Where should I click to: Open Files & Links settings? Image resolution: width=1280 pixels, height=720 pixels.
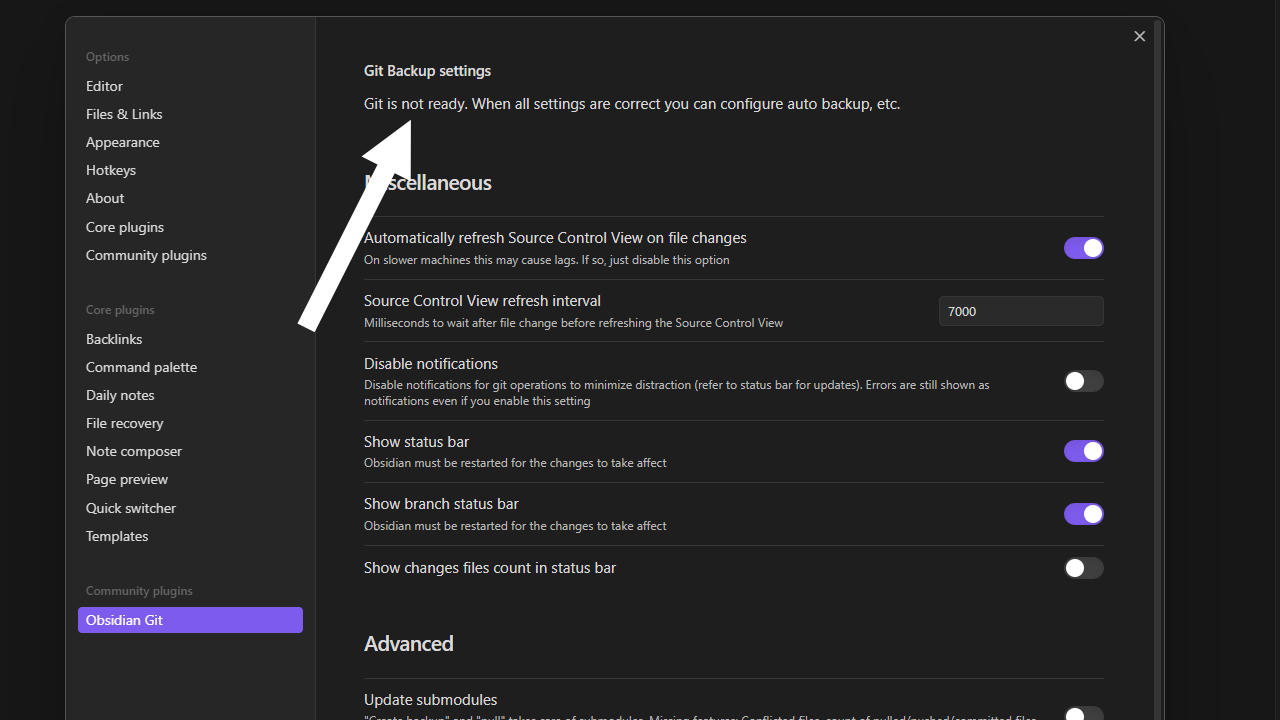(124, 114)
